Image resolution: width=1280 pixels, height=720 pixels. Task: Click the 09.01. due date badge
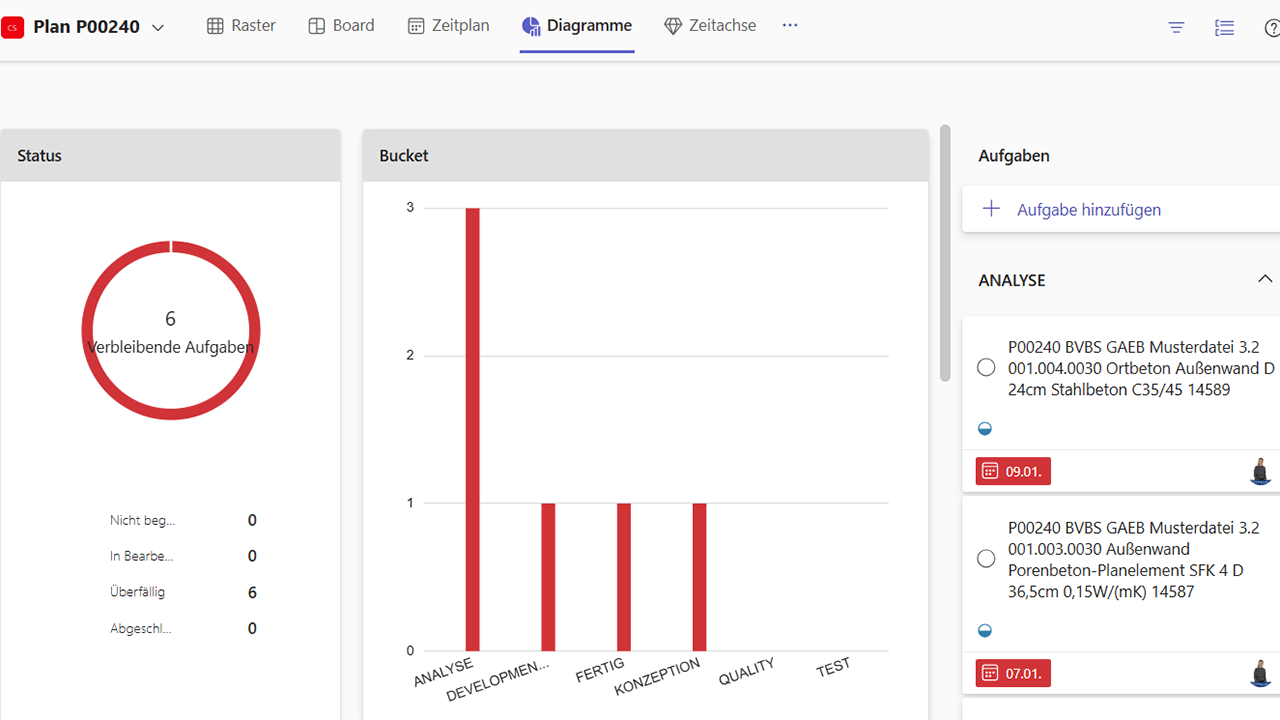(x=1013, y=471)
